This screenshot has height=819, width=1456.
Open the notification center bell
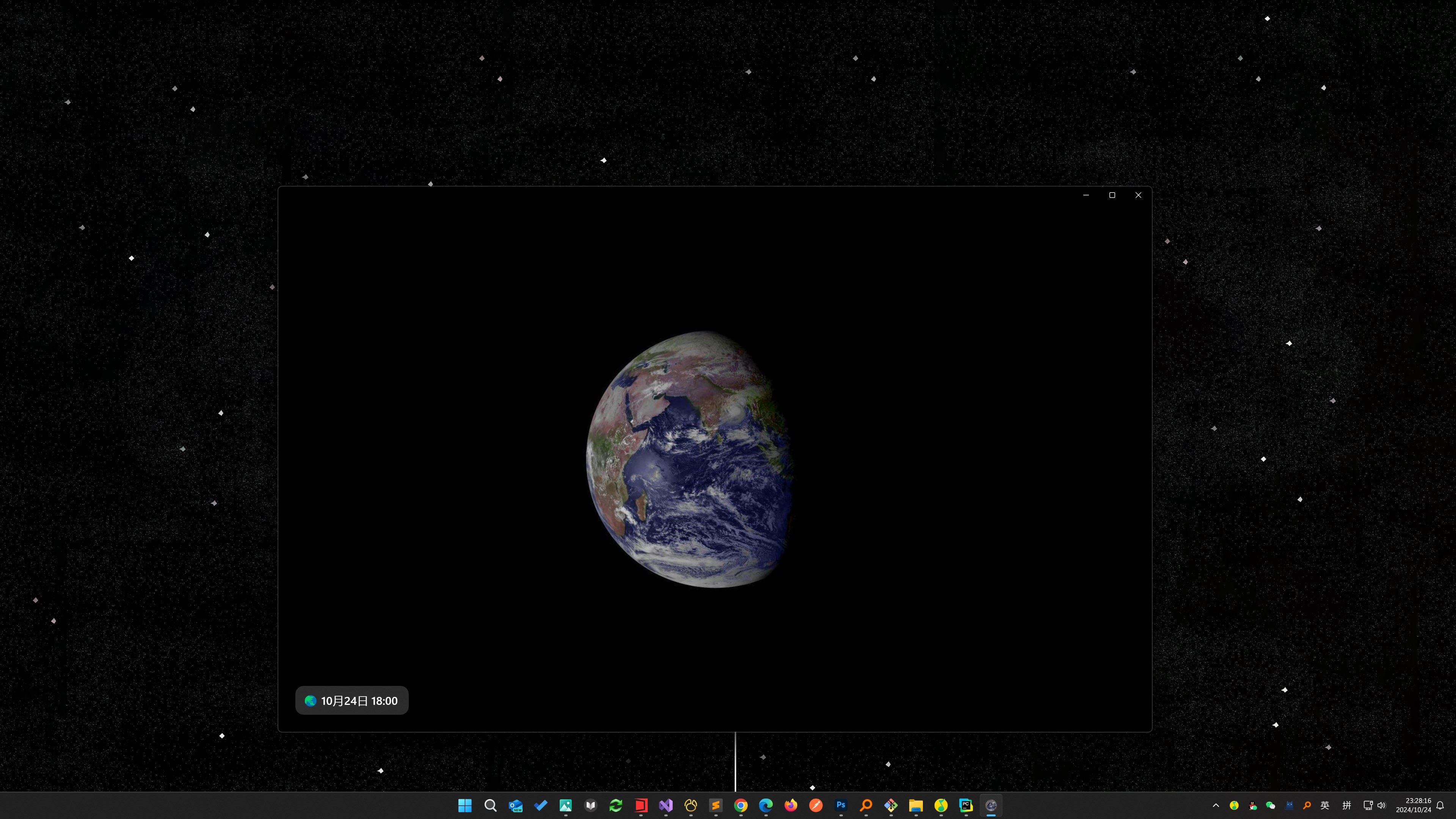tap(1440, 805)
